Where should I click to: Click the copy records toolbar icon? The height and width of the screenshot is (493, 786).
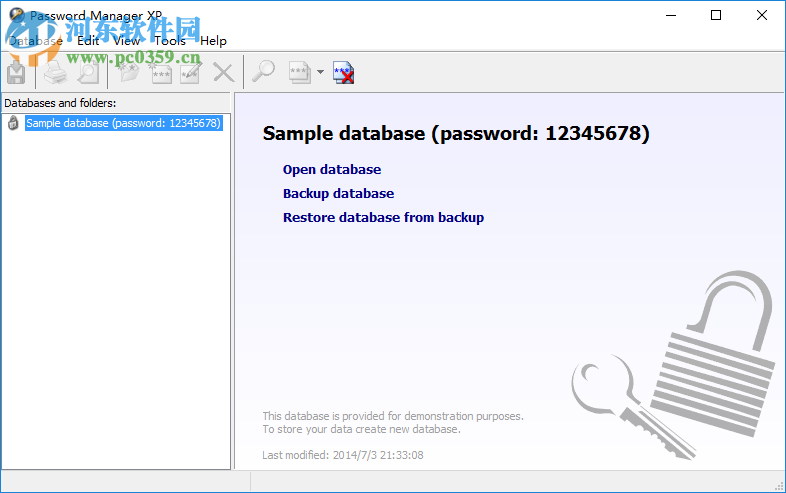point(300,73)
